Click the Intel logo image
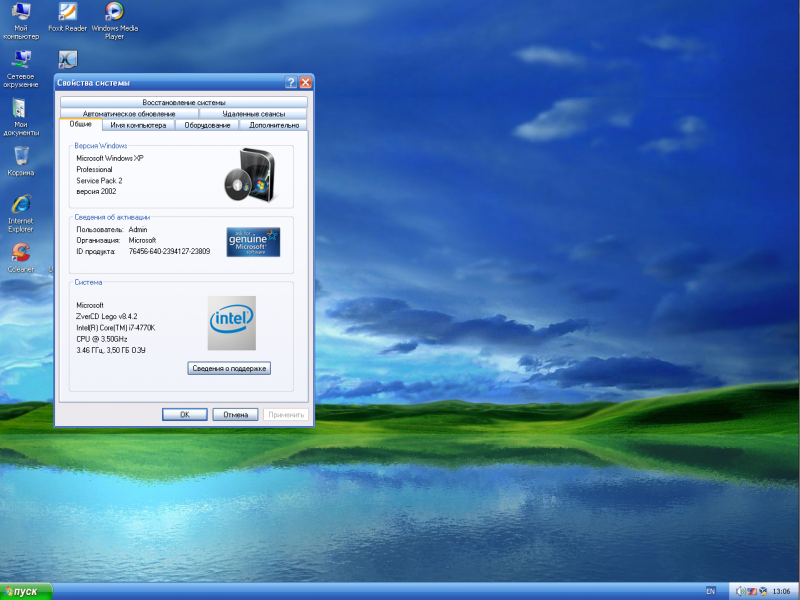 (x=232, y=323)
